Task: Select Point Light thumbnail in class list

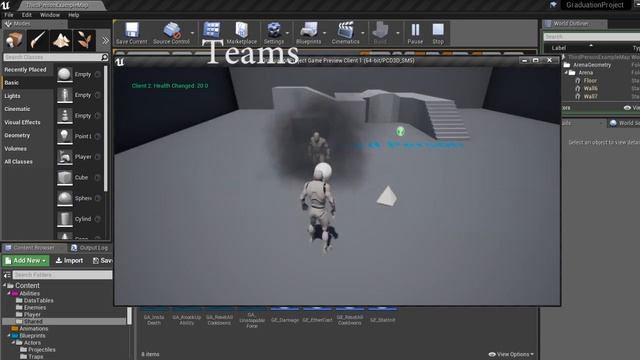Action: pos(64,136)
